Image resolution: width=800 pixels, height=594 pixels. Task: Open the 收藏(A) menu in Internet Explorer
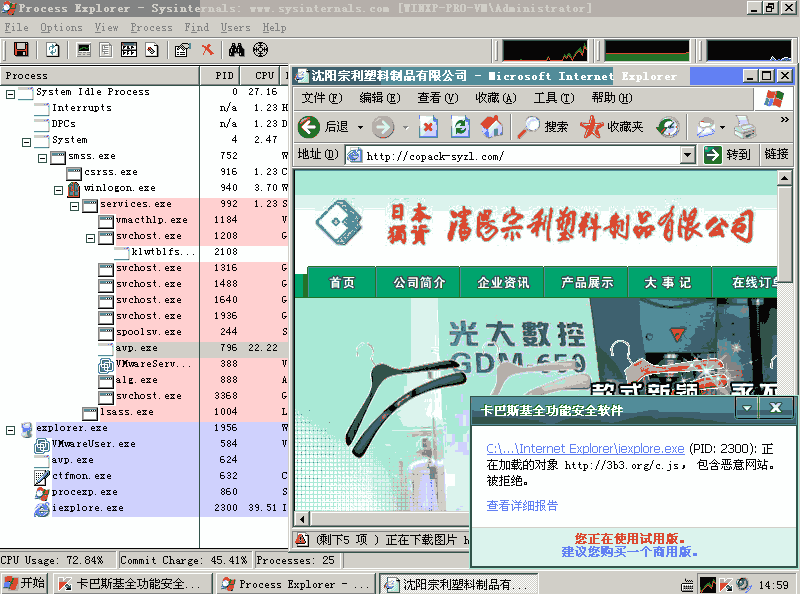click(x=495, y=97)
